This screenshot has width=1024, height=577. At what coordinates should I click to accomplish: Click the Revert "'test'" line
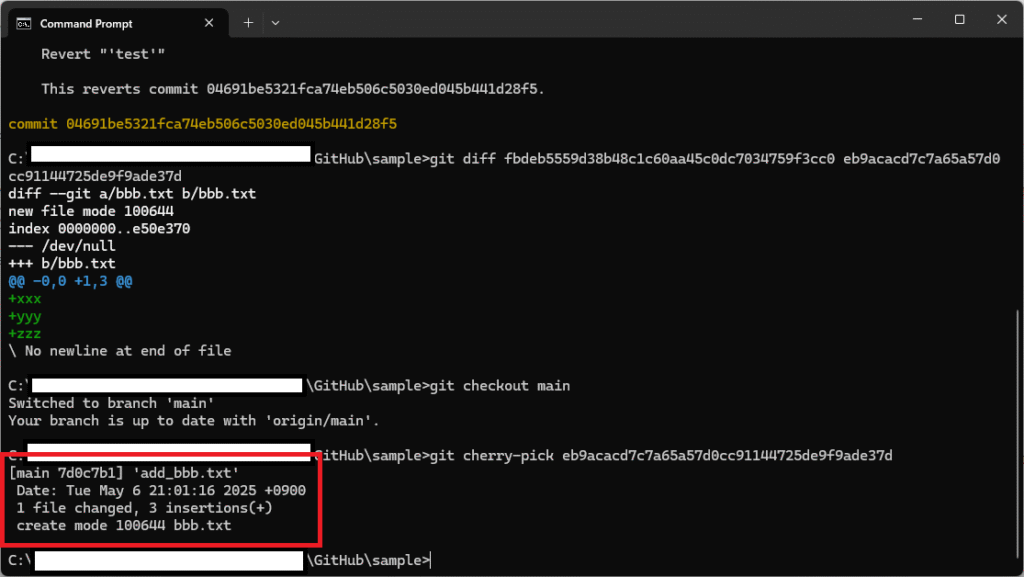pyautogui.click(x=103, y=54)
